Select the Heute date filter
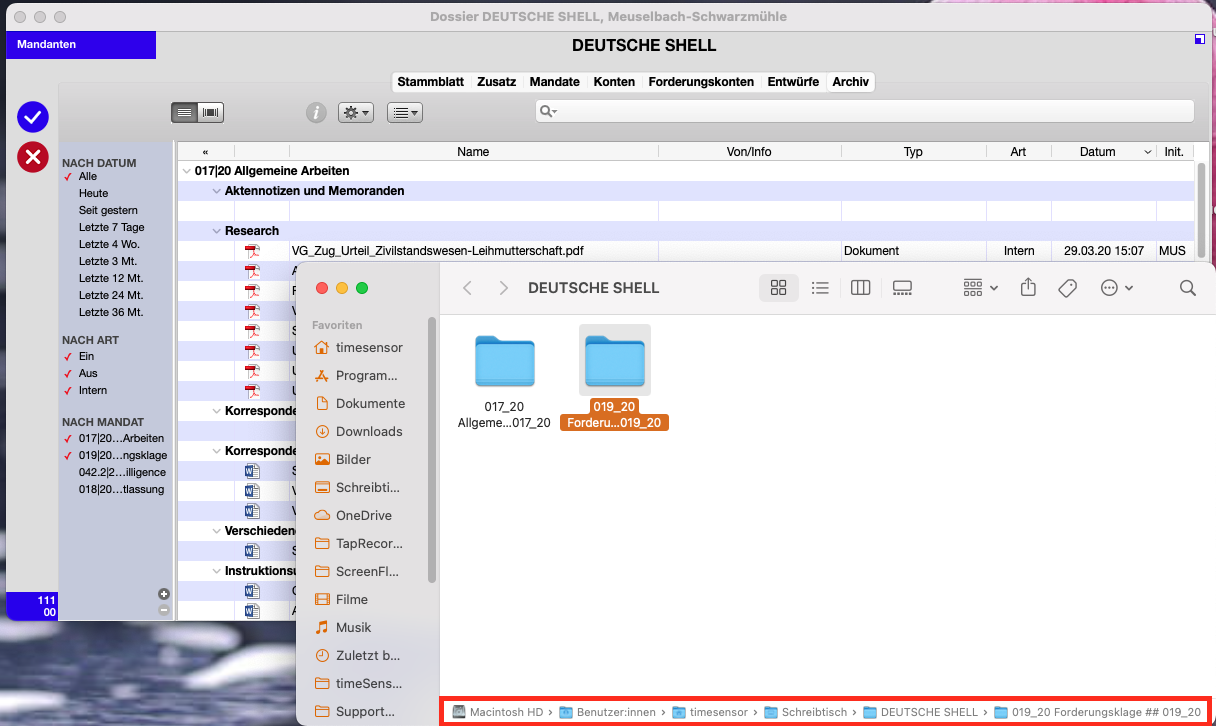1216x726 pixels. [x=94, y=193]
